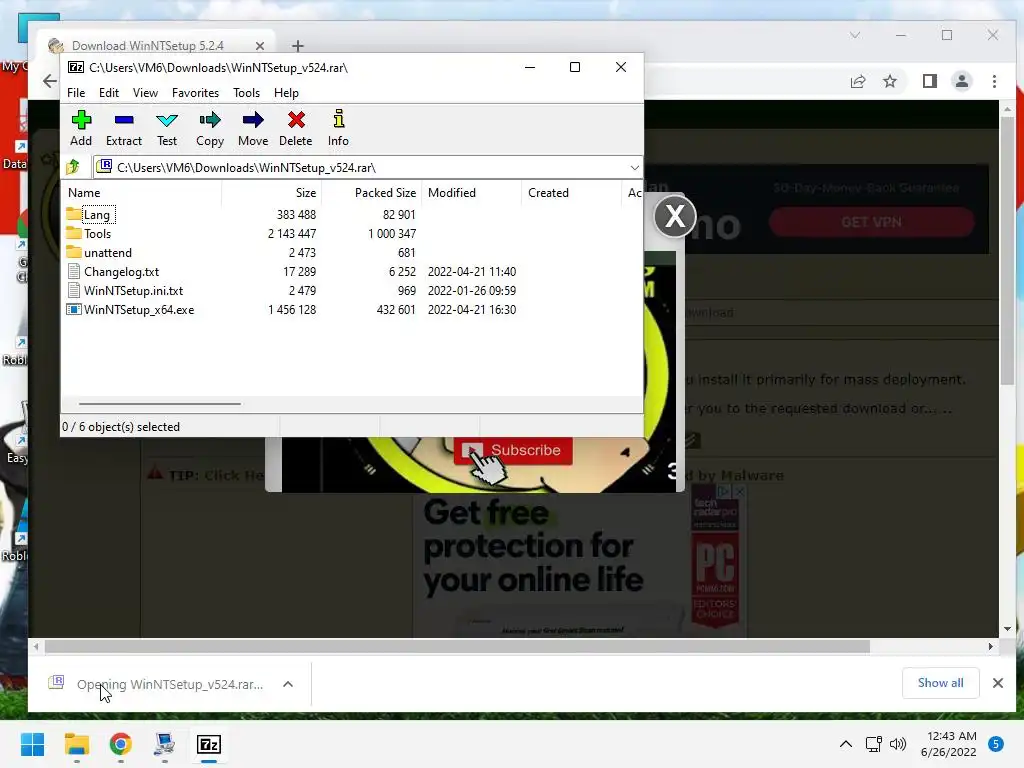
Task: Click the 7-Zip horizontal scrollbar thumb
Action: [160, 404]
